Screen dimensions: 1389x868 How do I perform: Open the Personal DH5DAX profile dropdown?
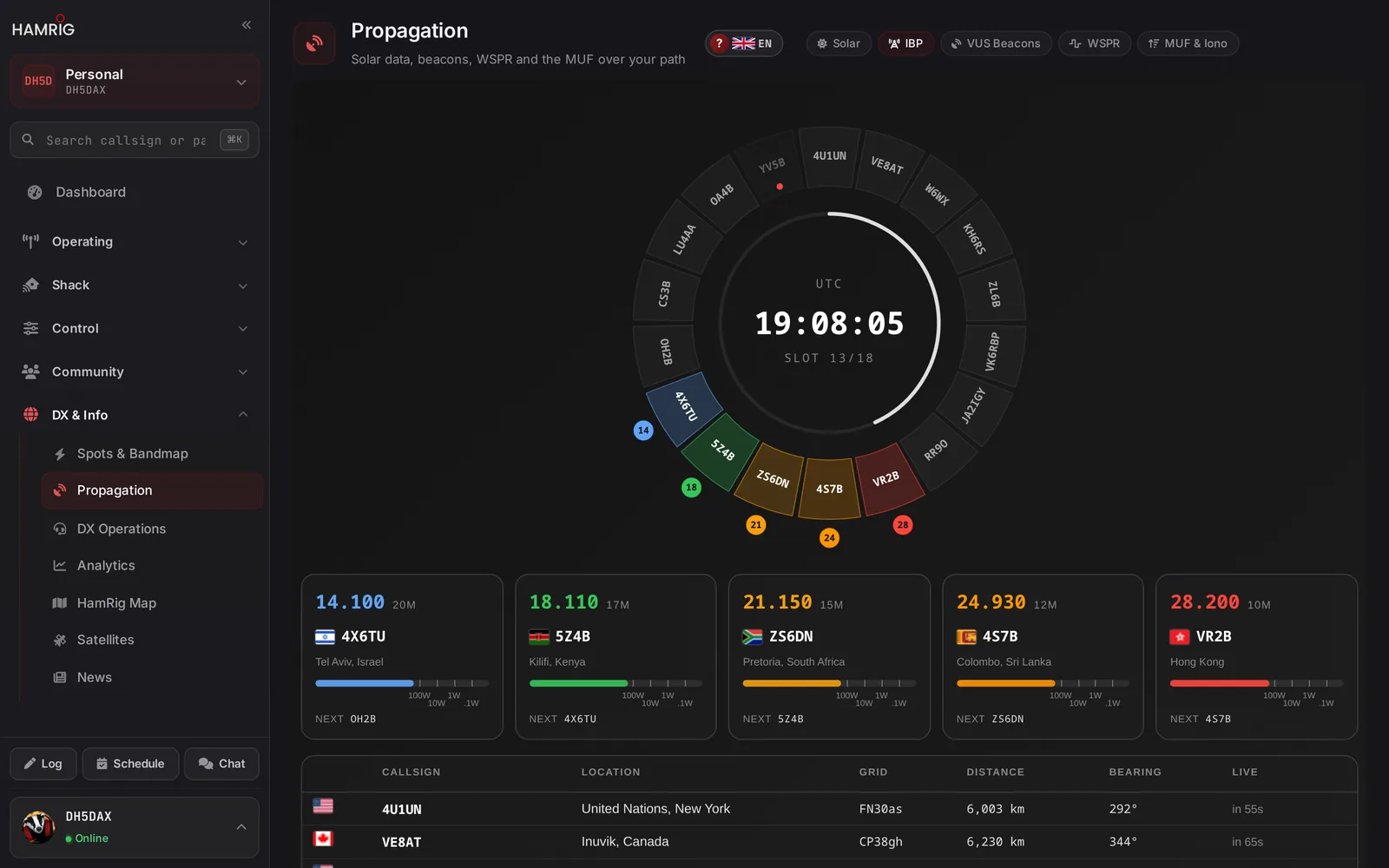click(x=135, y=82)
